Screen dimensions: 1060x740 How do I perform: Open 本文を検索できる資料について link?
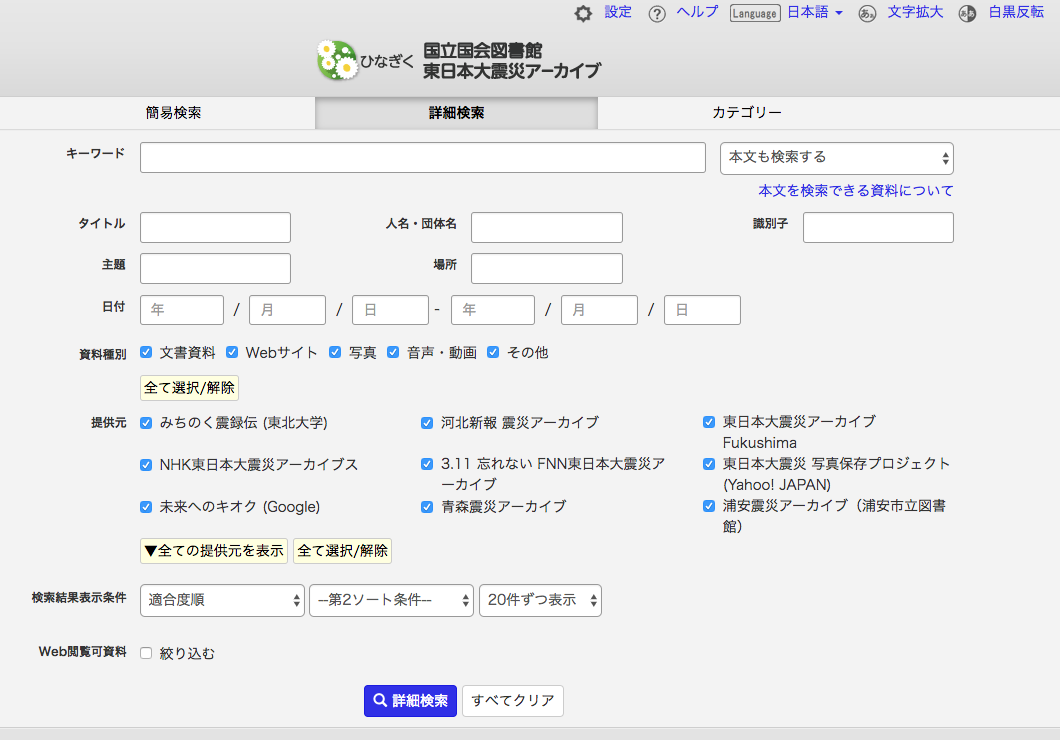pyautogui.click(x=855, y=191)
